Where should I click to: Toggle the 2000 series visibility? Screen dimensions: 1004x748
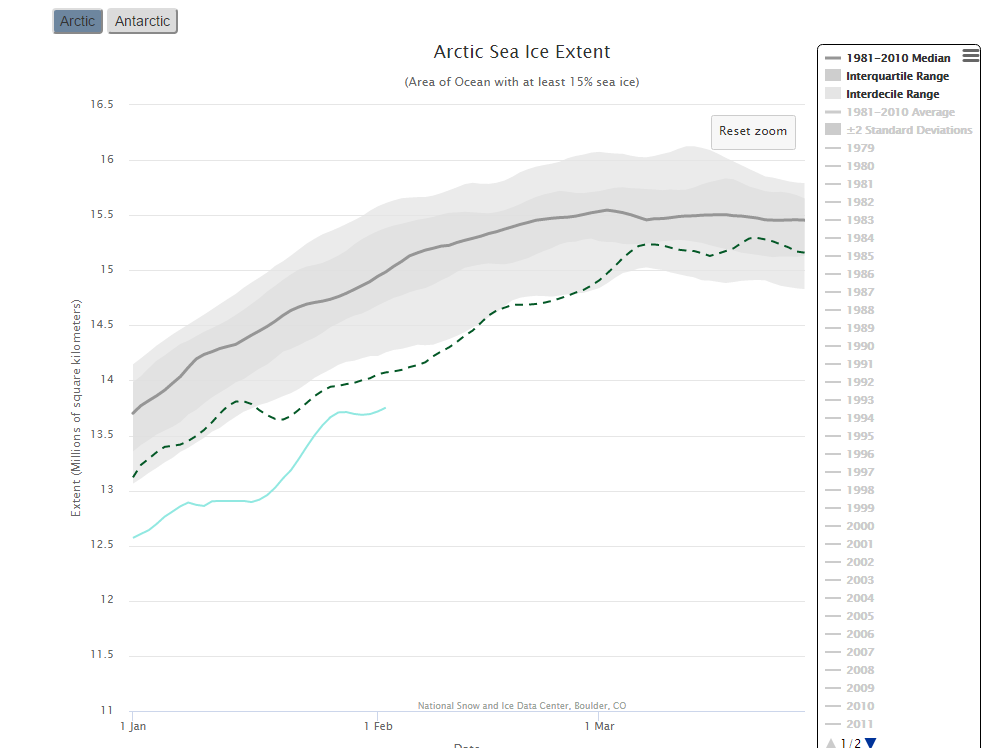[859, 526]
